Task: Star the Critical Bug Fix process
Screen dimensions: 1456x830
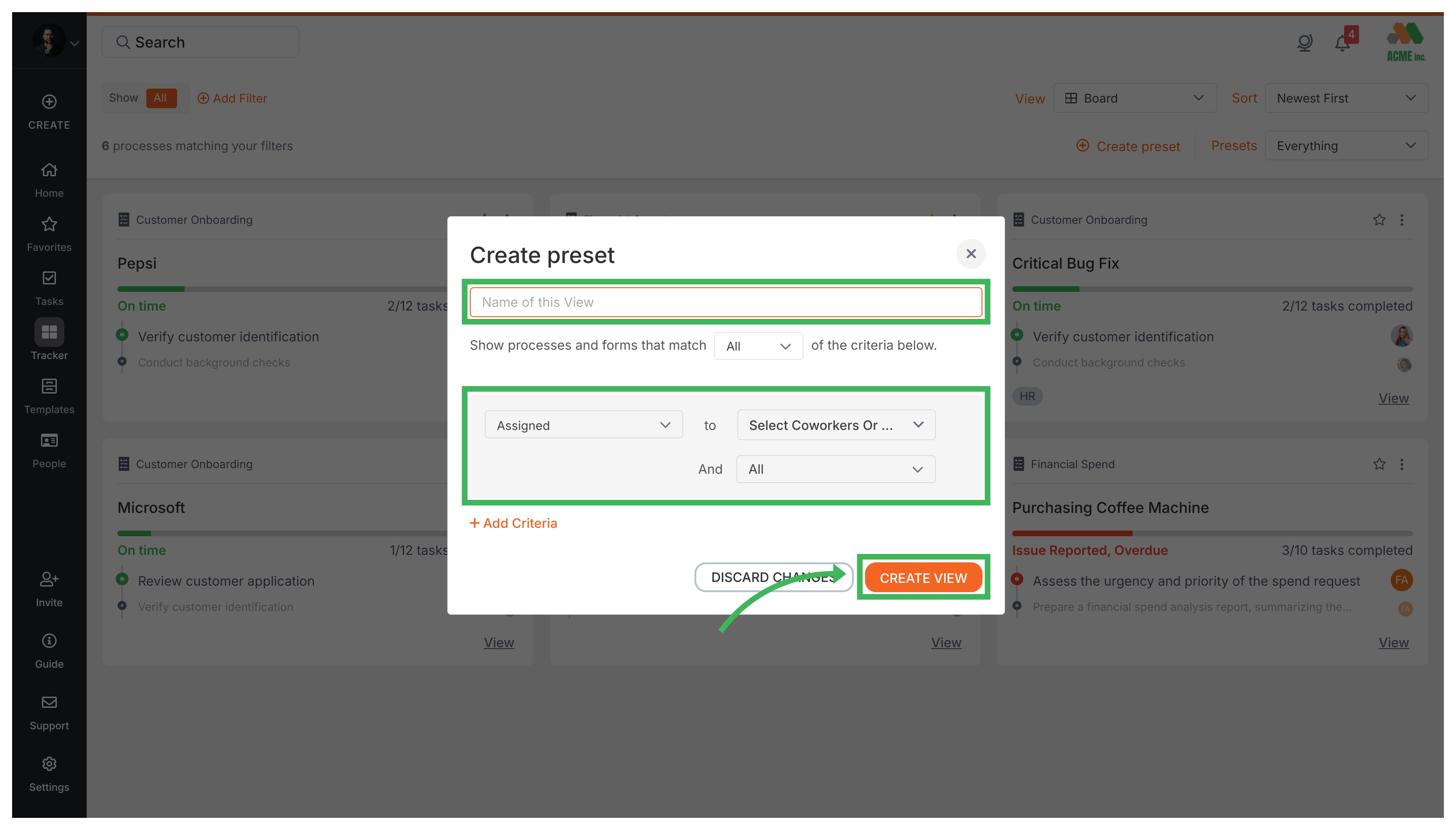Action: tap(1379, 220)
